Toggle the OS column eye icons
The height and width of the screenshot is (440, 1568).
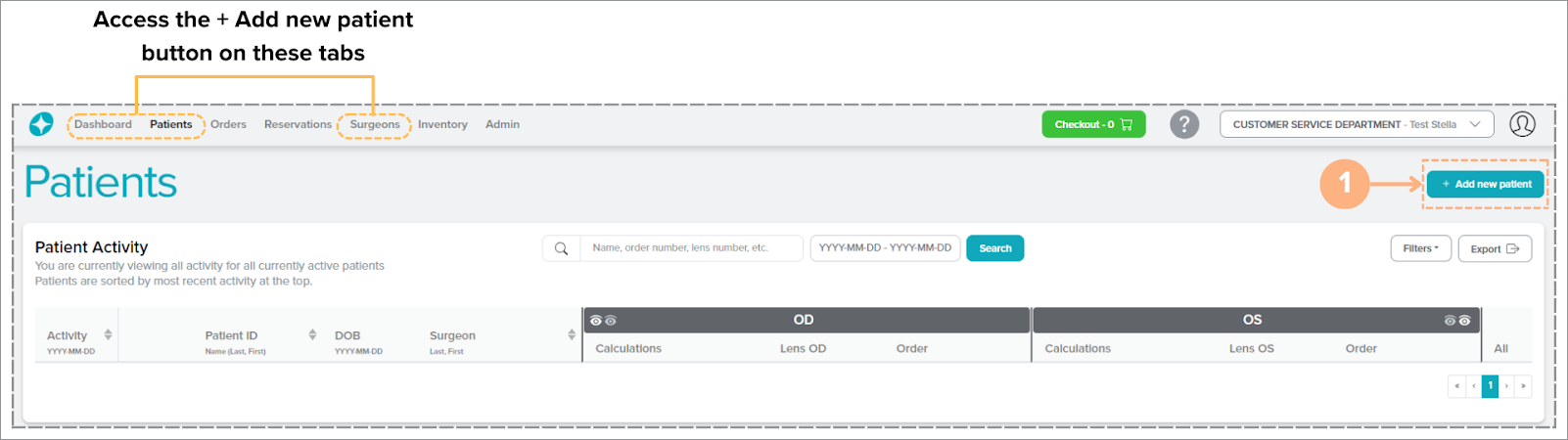pyautogui.click(x=1456, y=321)
